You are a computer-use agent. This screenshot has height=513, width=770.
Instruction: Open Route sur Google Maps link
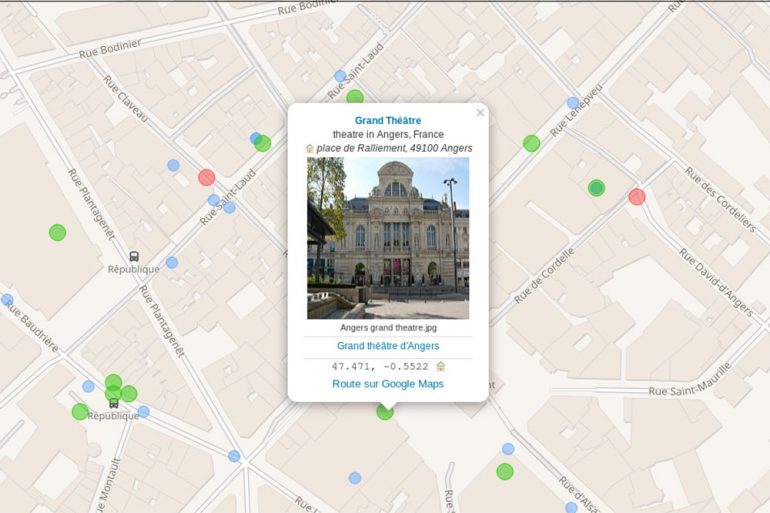click(388, 384)
